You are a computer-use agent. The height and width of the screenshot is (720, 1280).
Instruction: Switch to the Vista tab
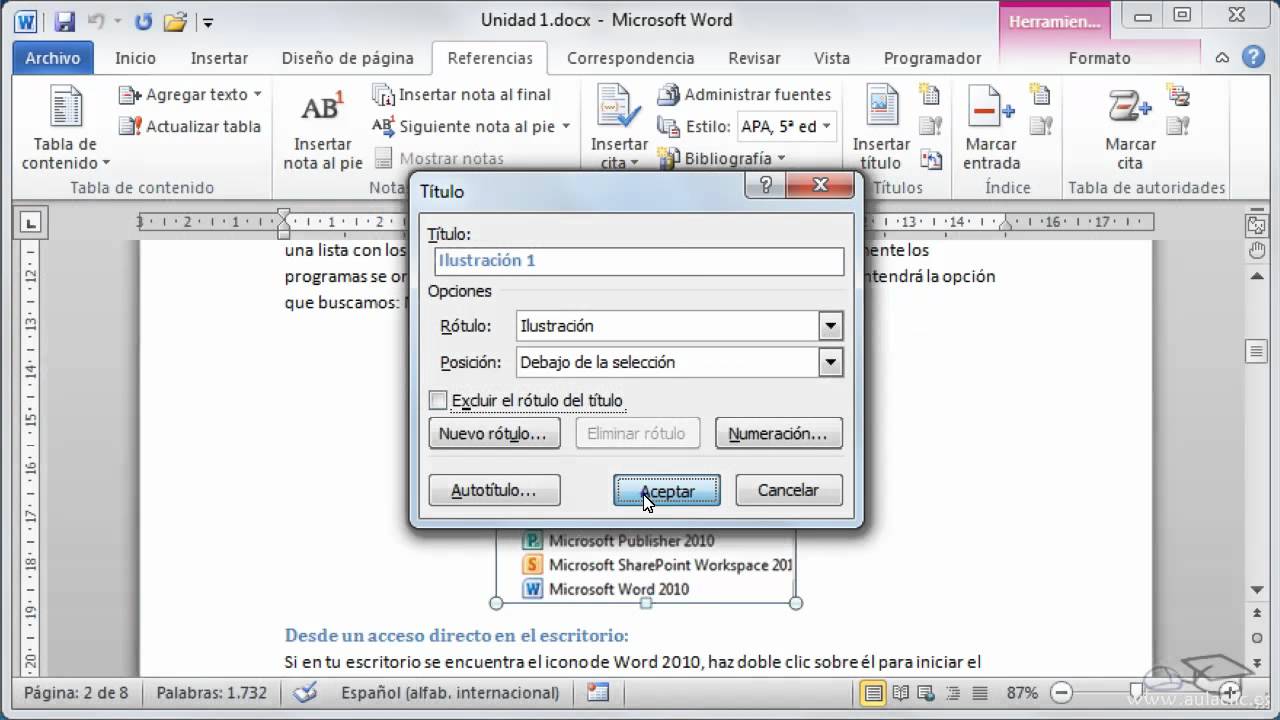832,58
